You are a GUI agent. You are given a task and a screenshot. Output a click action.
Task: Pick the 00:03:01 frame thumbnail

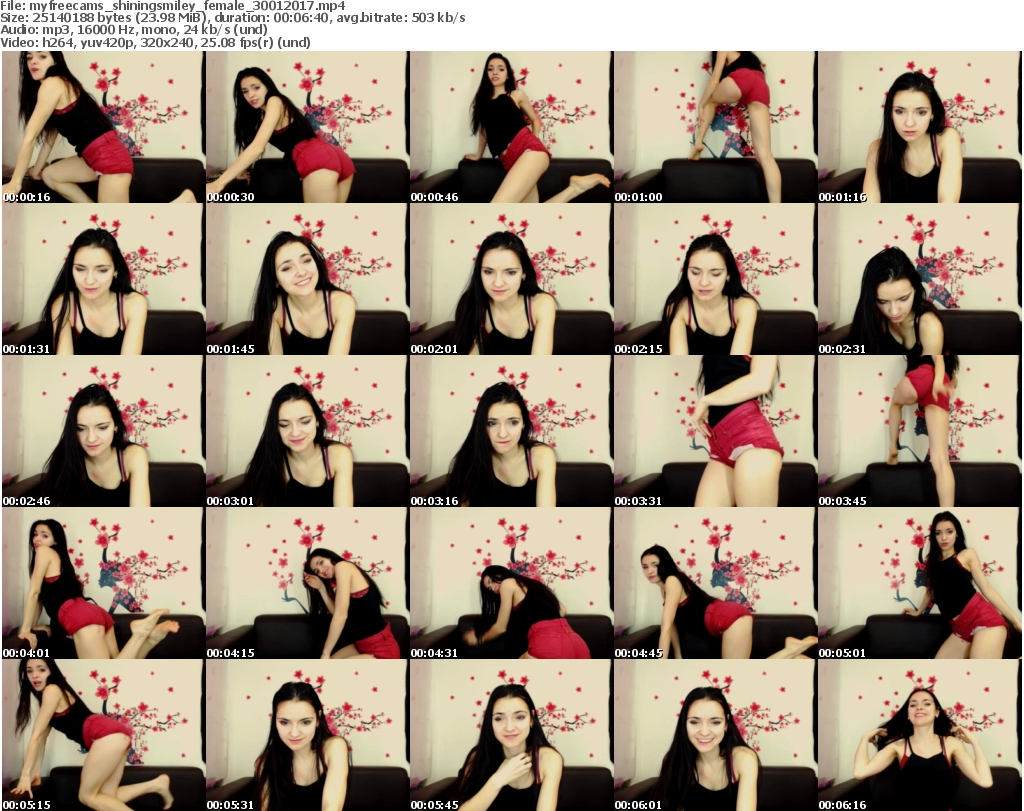[x=307, y=431]
